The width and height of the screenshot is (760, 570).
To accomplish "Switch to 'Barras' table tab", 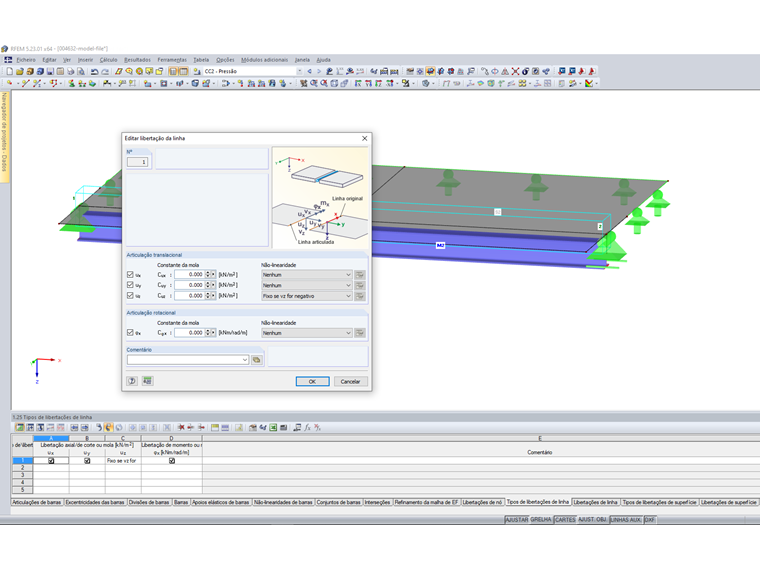I will [x=181, y=502].
